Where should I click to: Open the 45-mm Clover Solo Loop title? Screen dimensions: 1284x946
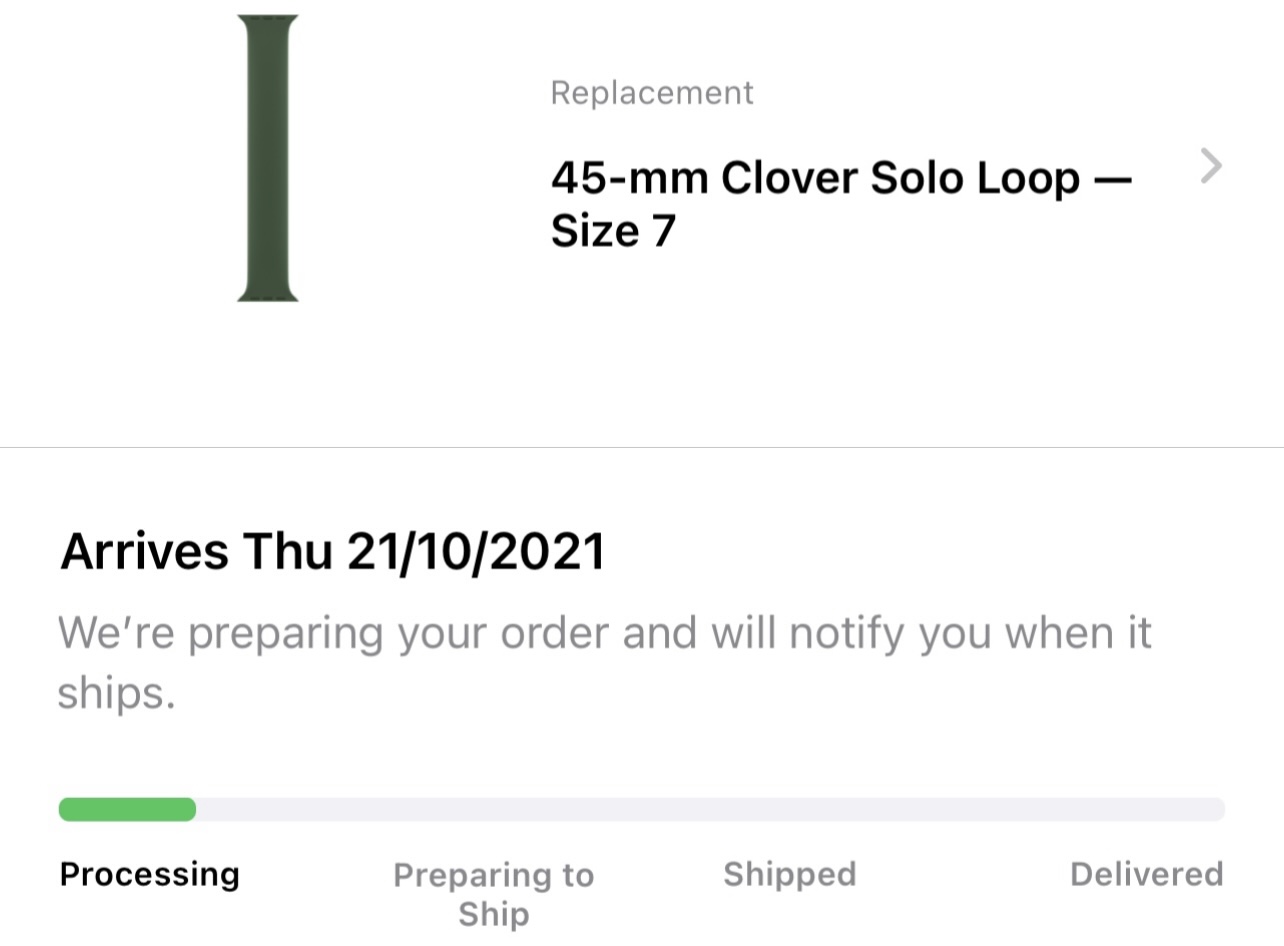[x=840, y=179]
